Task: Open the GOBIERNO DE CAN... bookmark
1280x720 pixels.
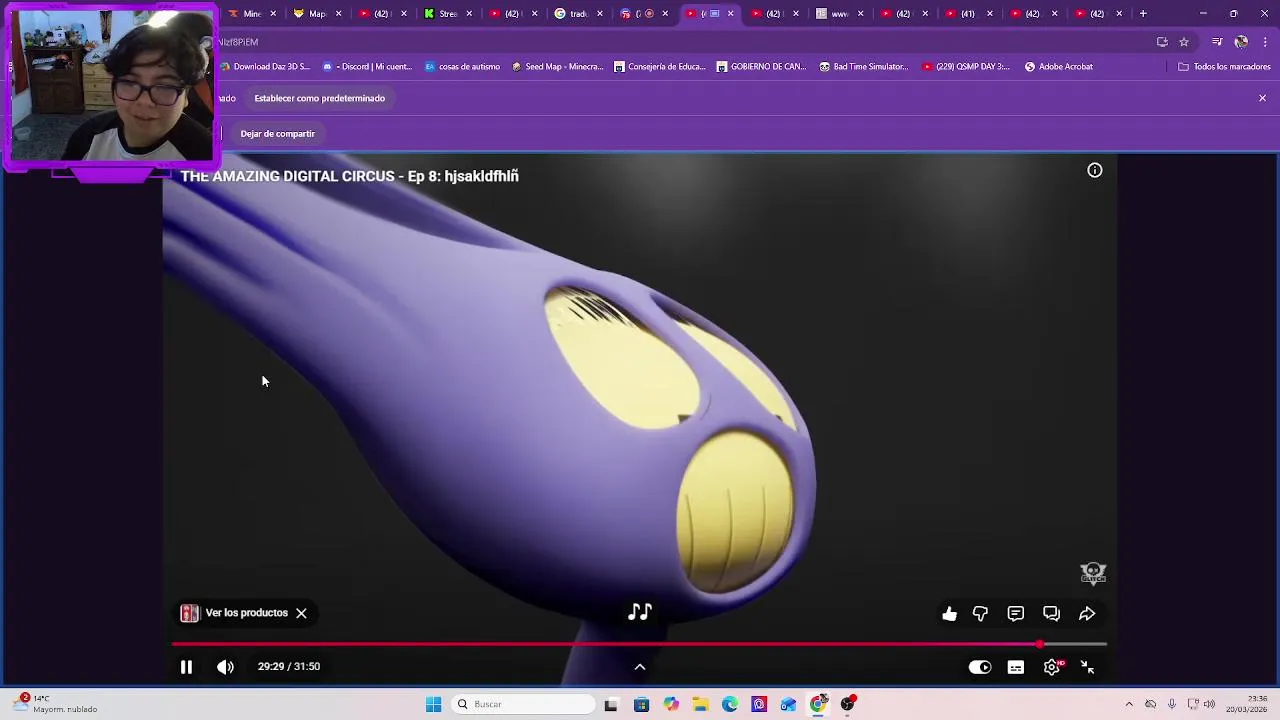Action: (761, 67)
